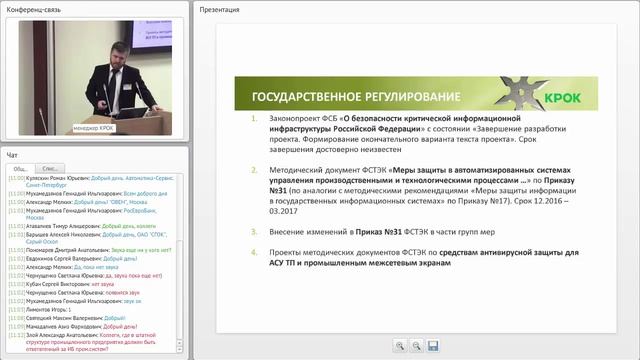Screen dimensions: 640x360
Task: Click the slide title 'Государственное регулирование'
Action: [356, 97]
